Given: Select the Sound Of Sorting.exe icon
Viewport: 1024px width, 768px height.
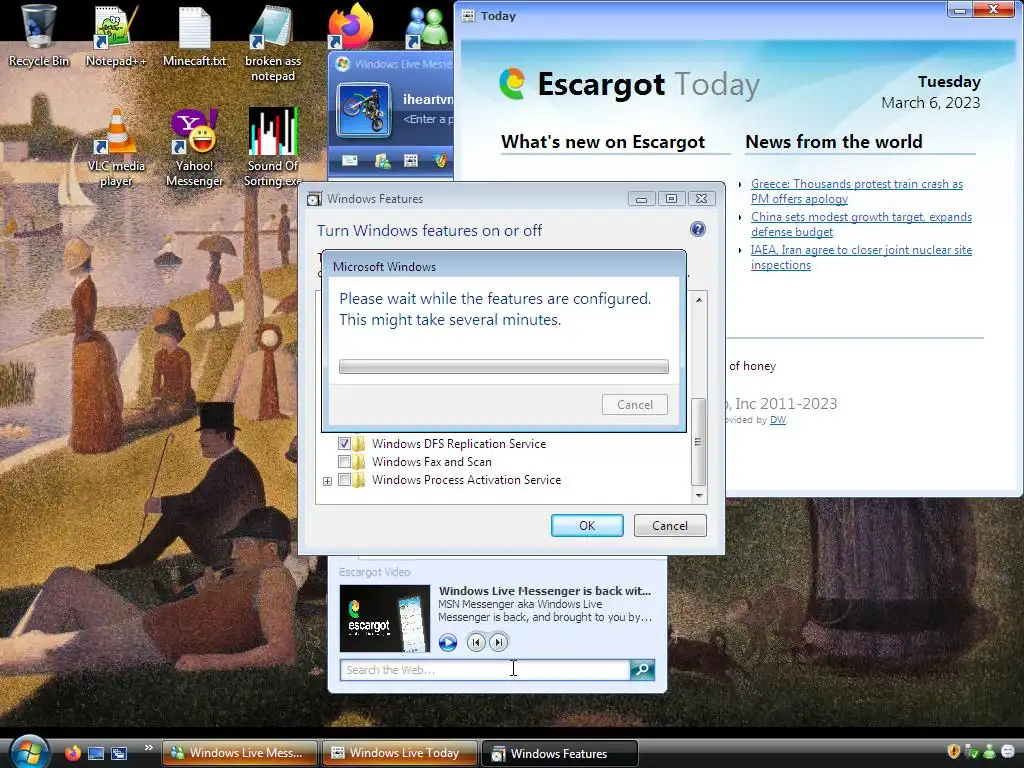Looking at the screenshot, I should pos(272,147).
